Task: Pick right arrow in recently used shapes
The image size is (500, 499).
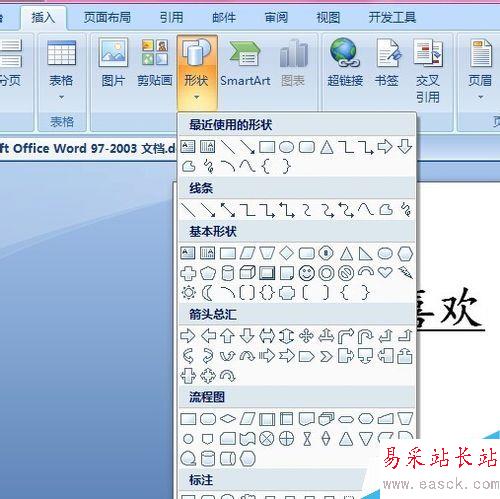Action: 385,147
